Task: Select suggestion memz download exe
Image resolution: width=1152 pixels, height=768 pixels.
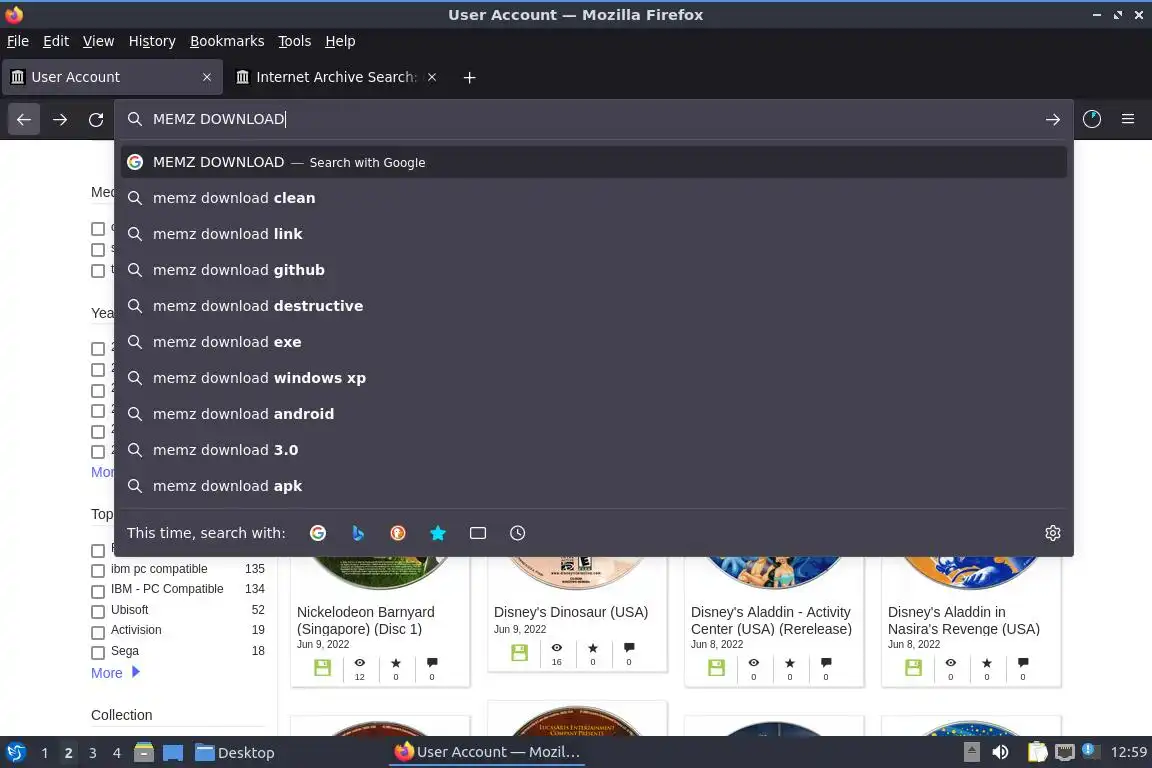Action: (594, 342)
